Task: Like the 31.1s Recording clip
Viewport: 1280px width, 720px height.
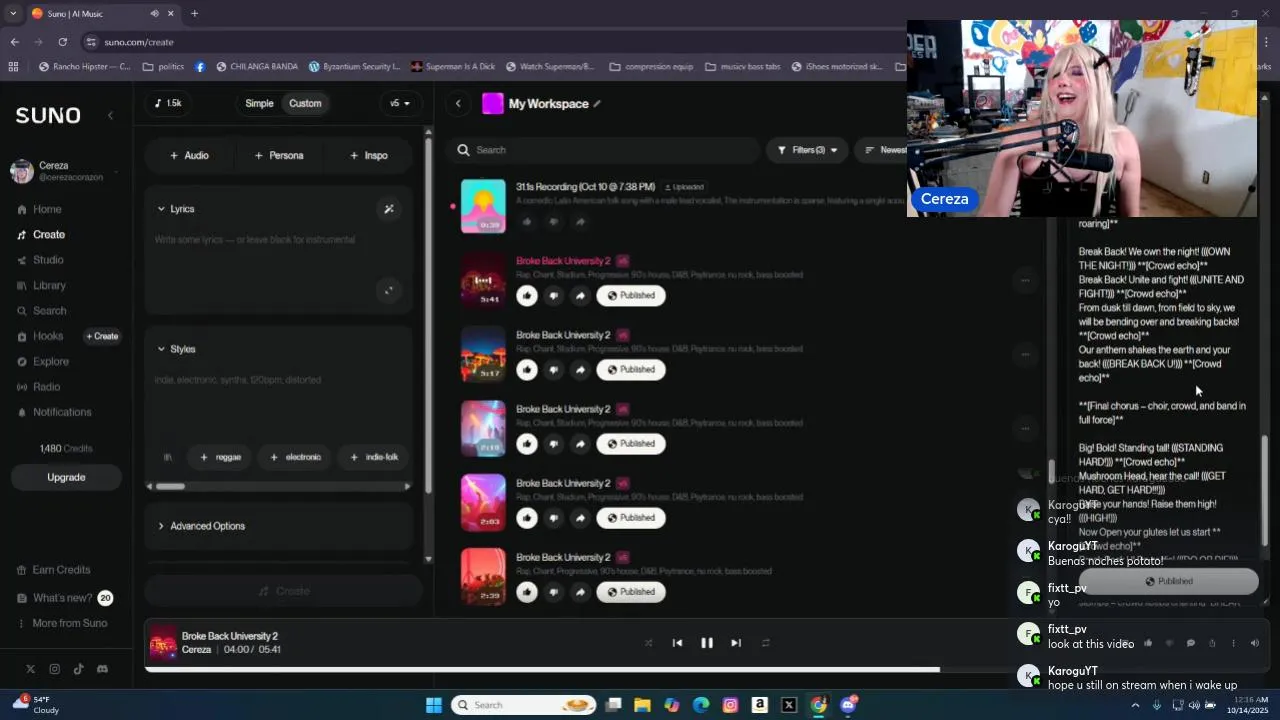Action: [527, 222]
